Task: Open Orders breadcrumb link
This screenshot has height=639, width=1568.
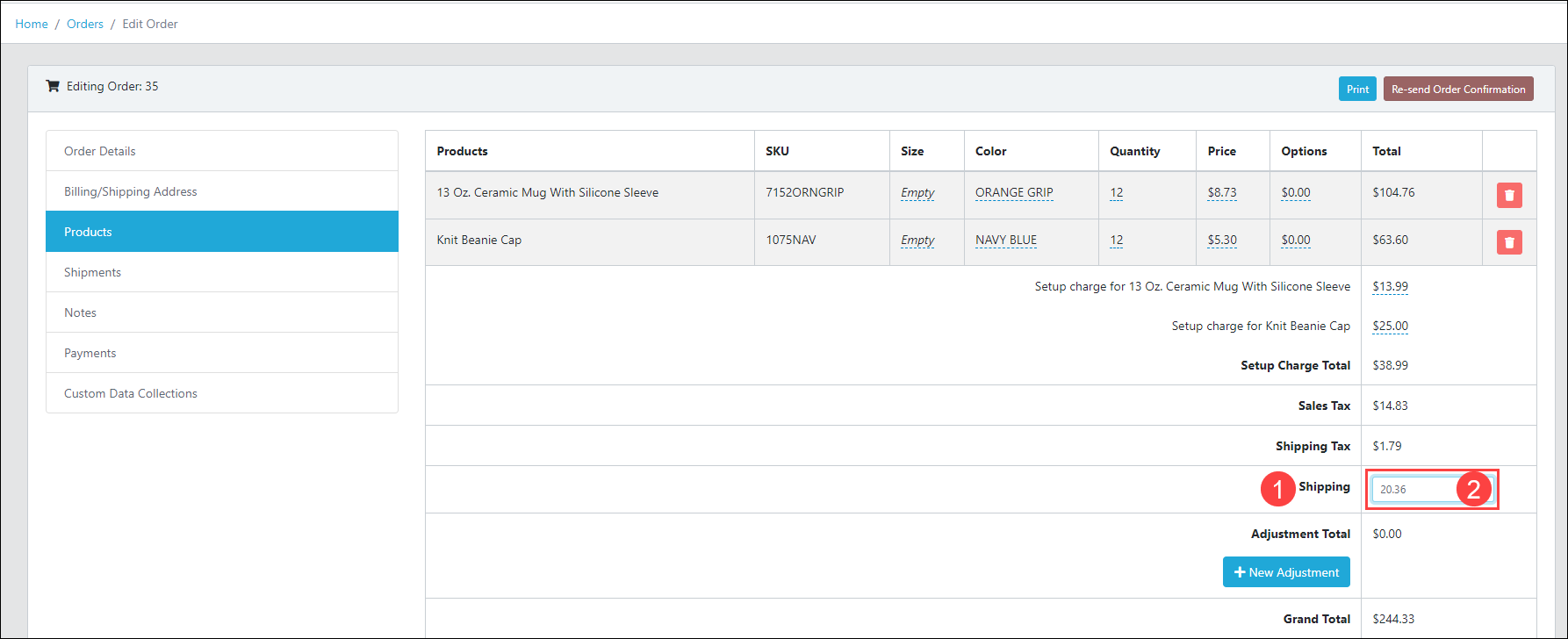Action: coord(85,24)
